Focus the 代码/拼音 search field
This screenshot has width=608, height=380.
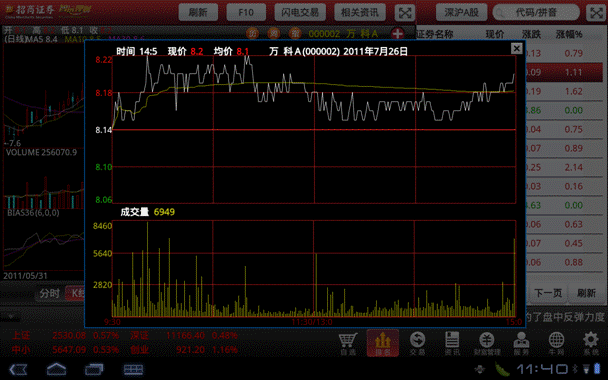pyautogui.click(x=536, y=13)
